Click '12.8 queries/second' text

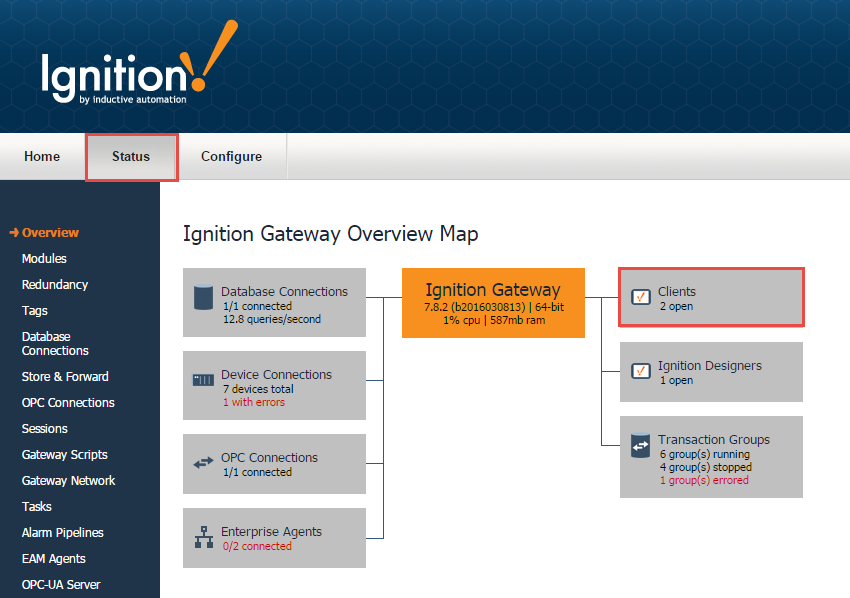point(272,319)
